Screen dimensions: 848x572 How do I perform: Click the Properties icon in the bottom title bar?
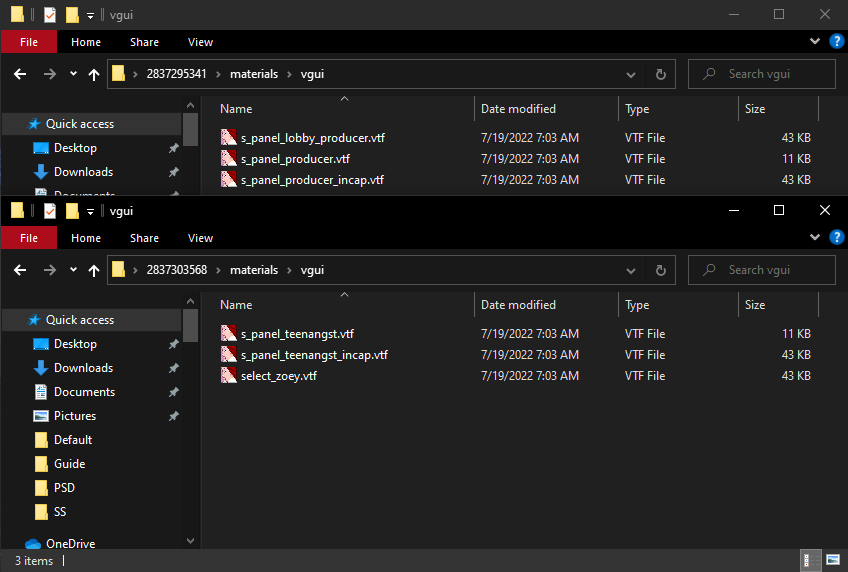point(50,211)
